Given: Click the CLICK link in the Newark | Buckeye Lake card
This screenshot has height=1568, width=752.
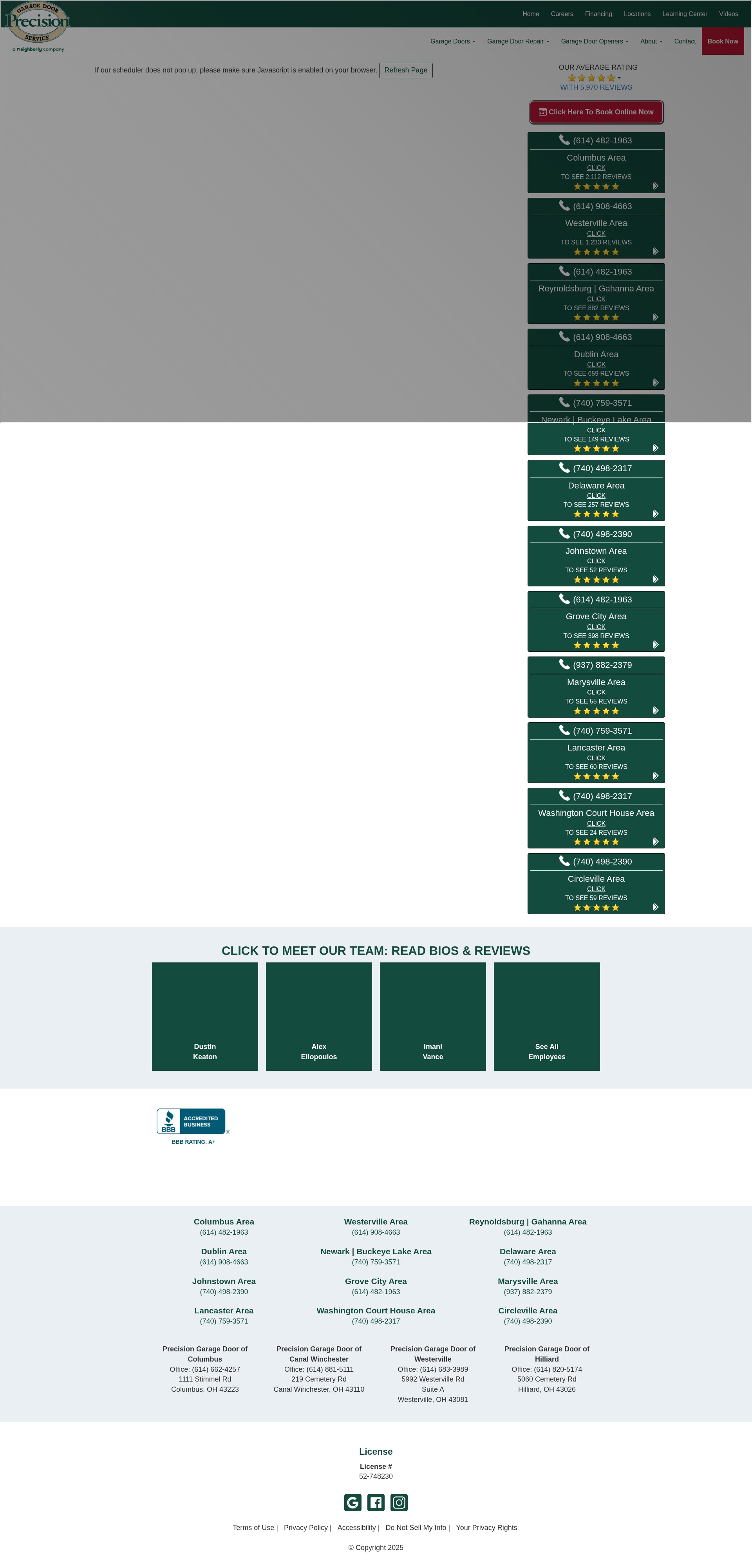Looking at the screenshot, I should coord(596,430).
